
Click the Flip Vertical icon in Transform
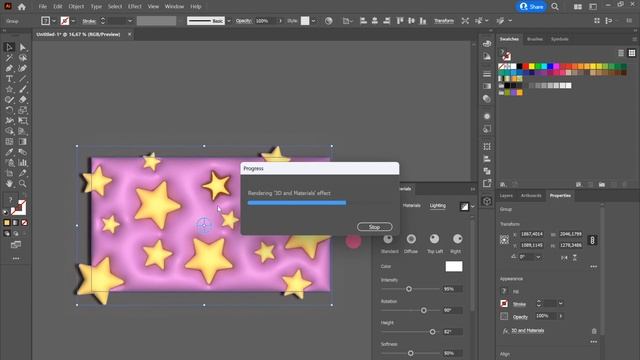[x=575, y=257]
